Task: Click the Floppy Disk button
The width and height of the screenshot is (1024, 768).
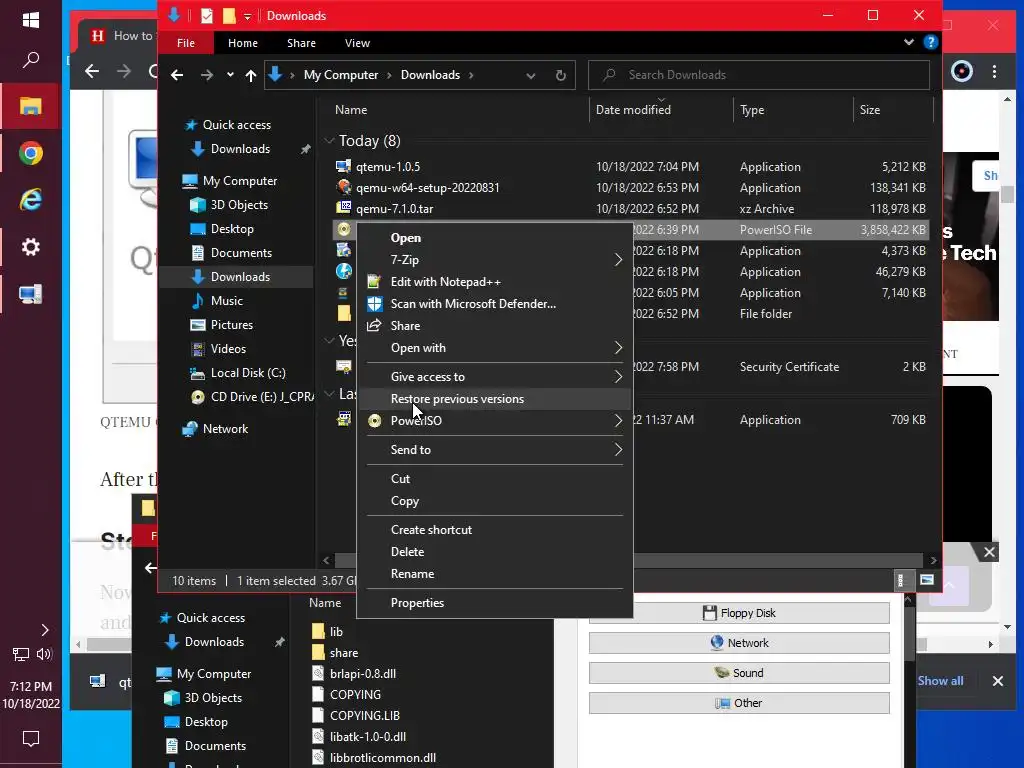Action: pyautogui.click(x=739, y=613)
